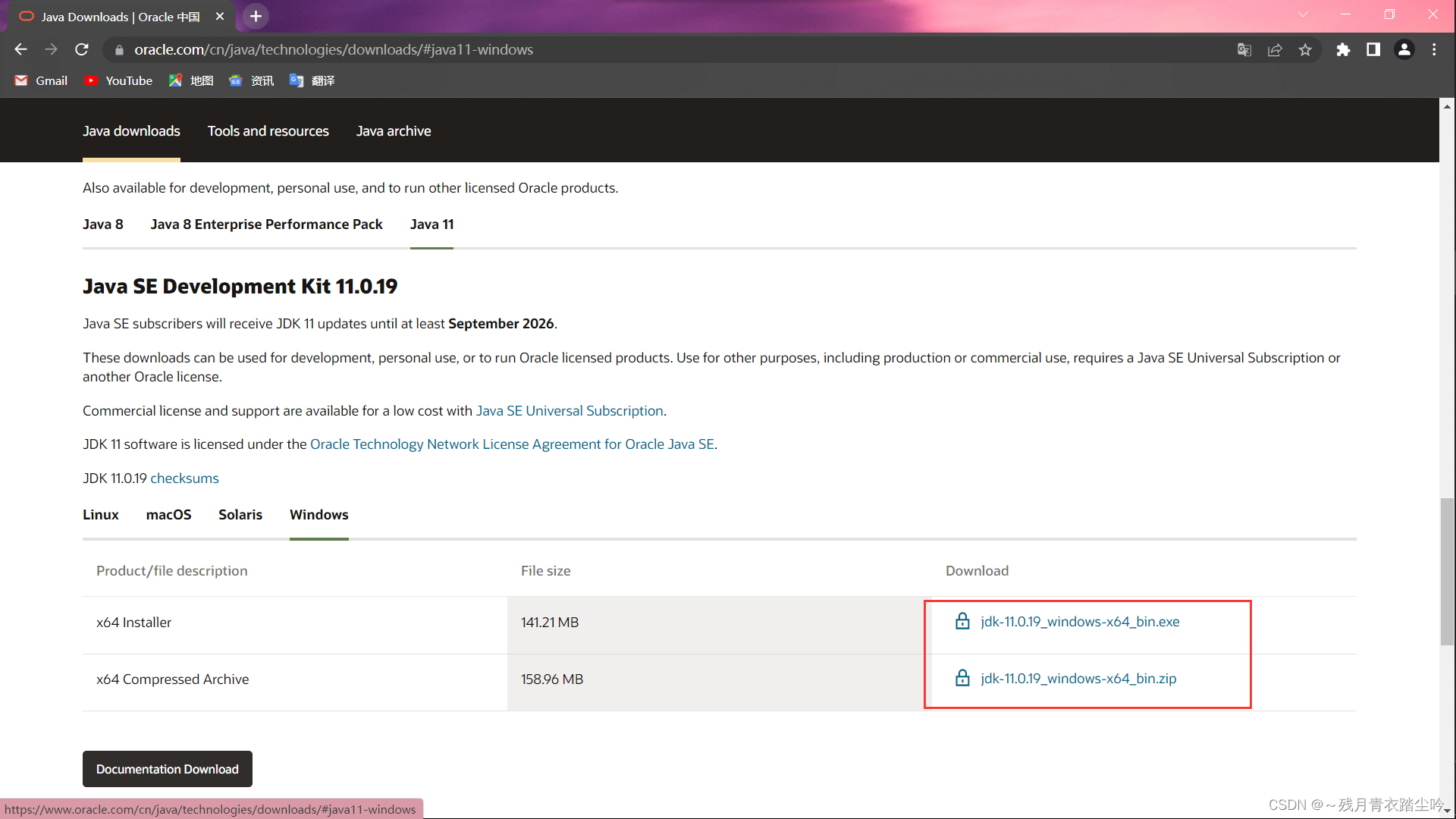
Task: Select the Solaris tab for JDK downloads
Action: [x=239, y=514]
